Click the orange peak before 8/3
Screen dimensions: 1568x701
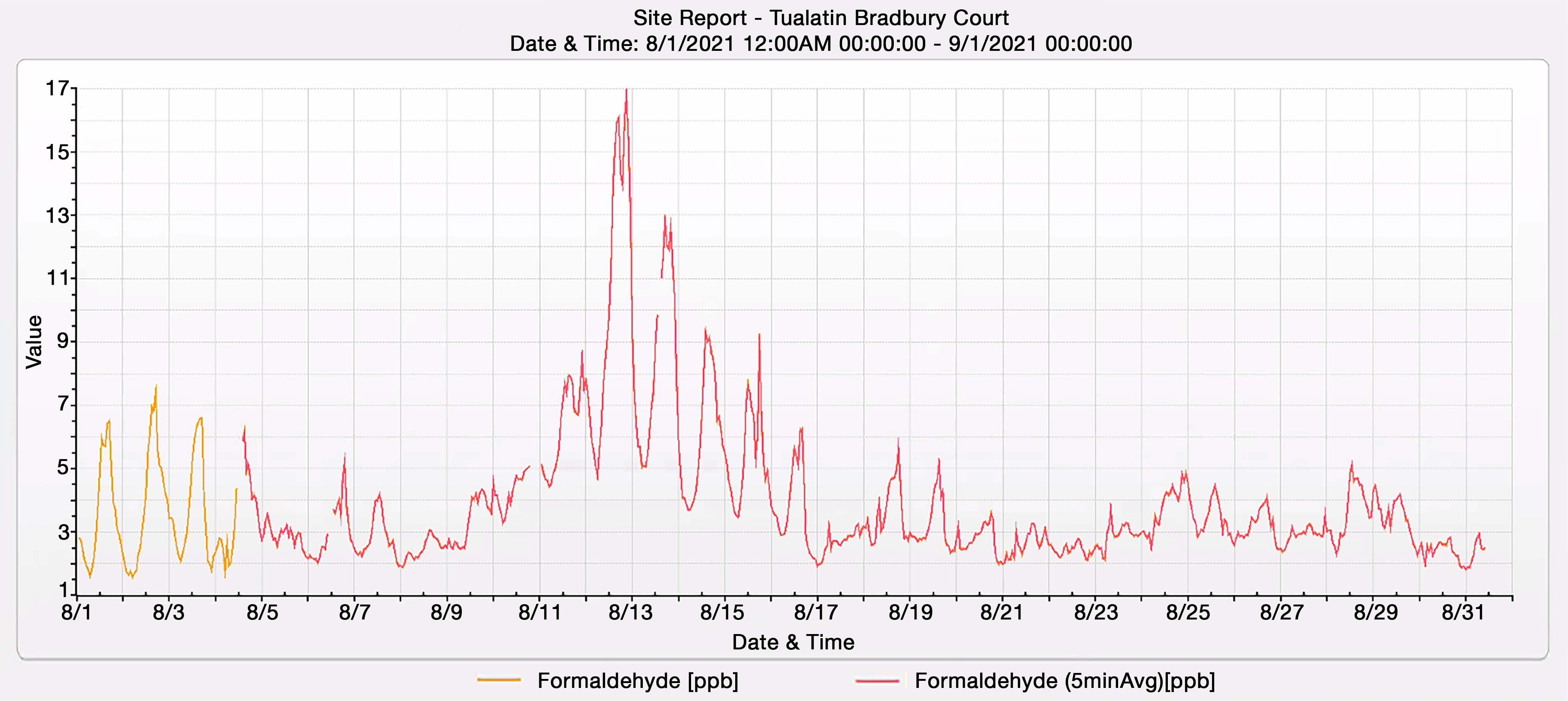[156, 387]
